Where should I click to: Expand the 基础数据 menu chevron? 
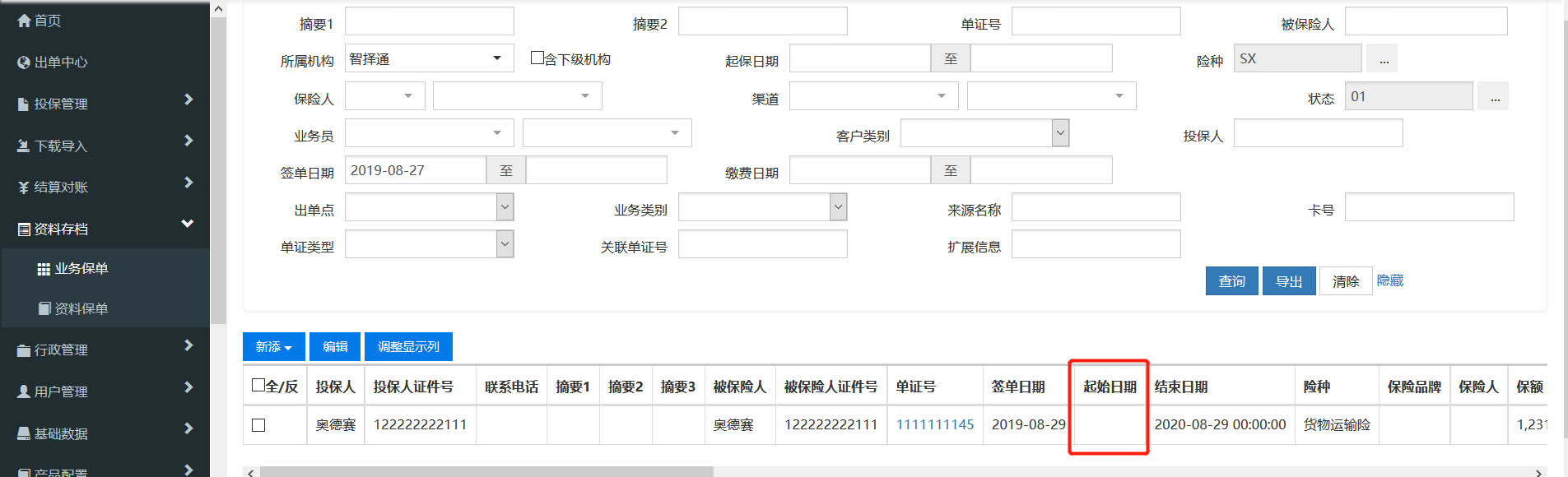tap(188, 428)
